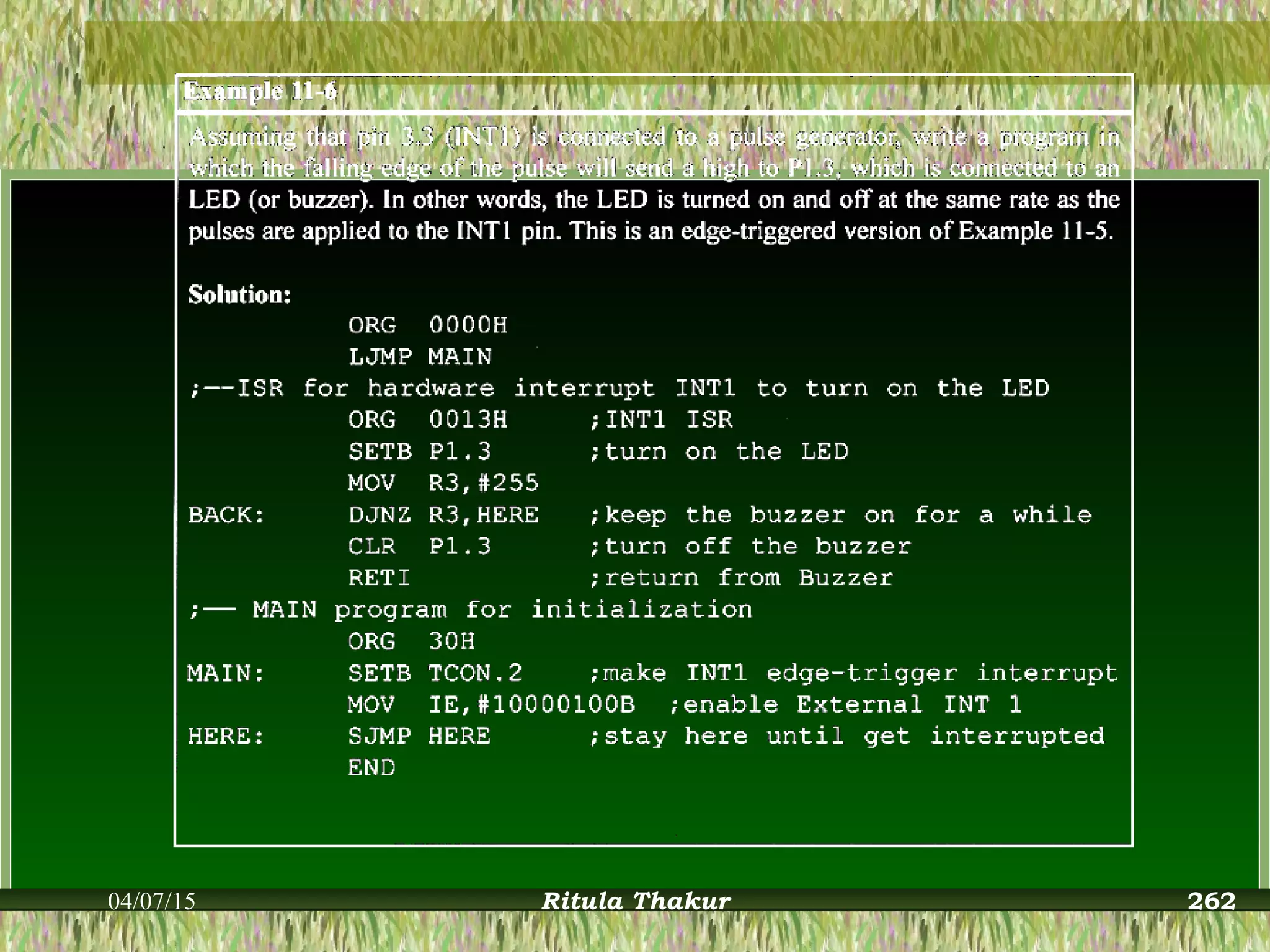
Task: Click the ISR for hardware interrupt comment
Action: [619, 389]
